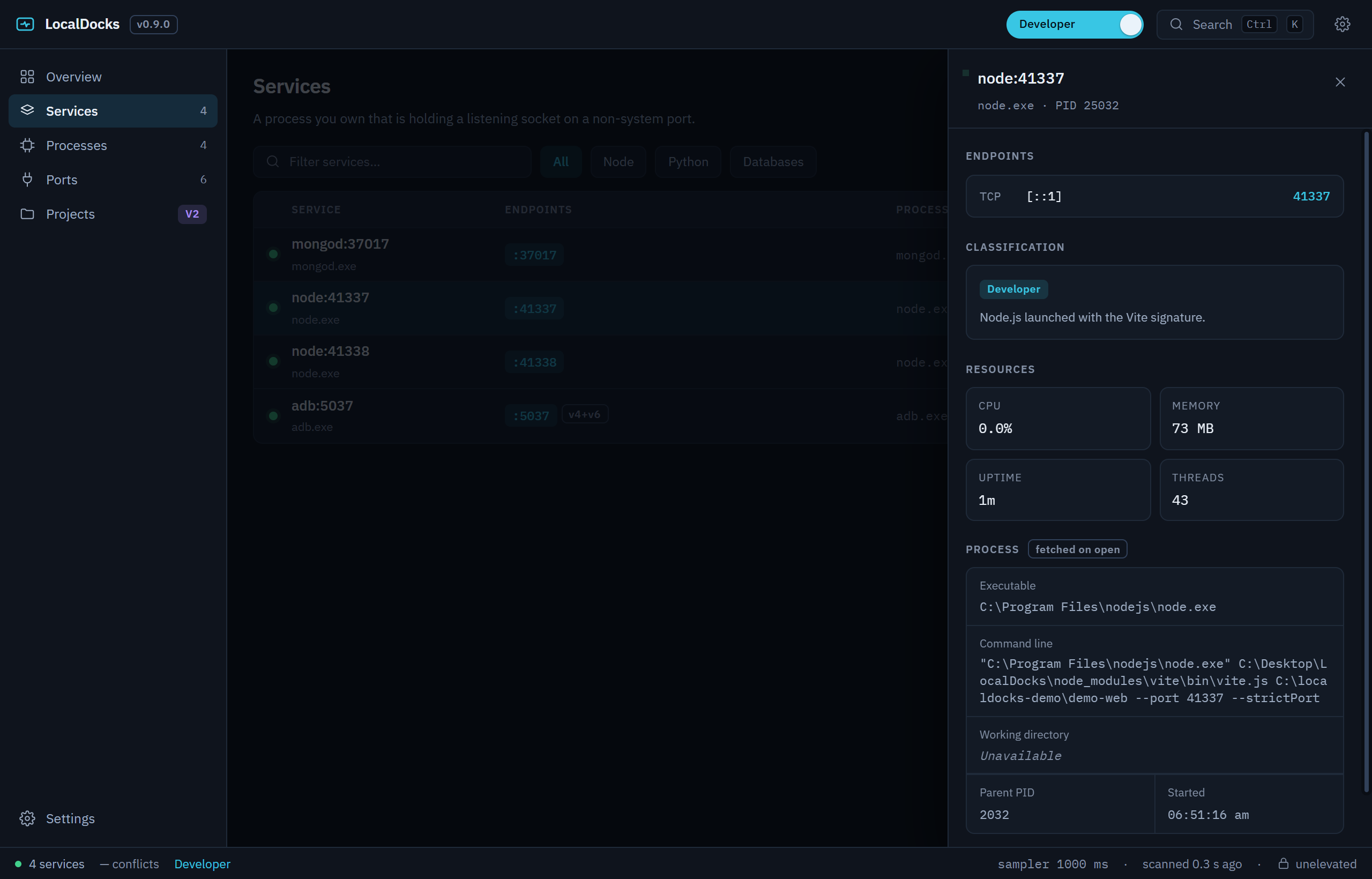Open the Projects section

click(113, 213)
